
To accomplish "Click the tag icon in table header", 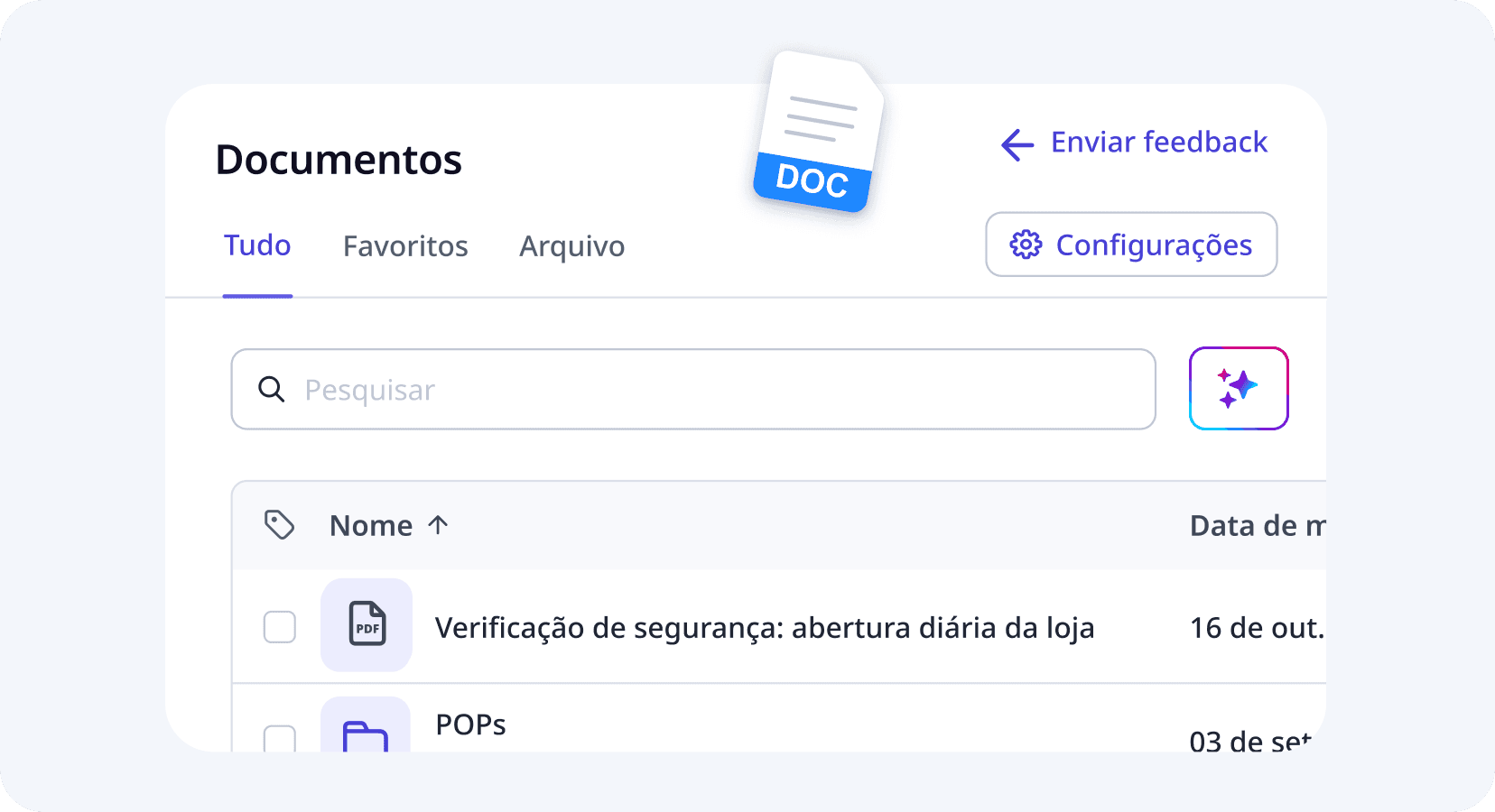I will 279,524.
